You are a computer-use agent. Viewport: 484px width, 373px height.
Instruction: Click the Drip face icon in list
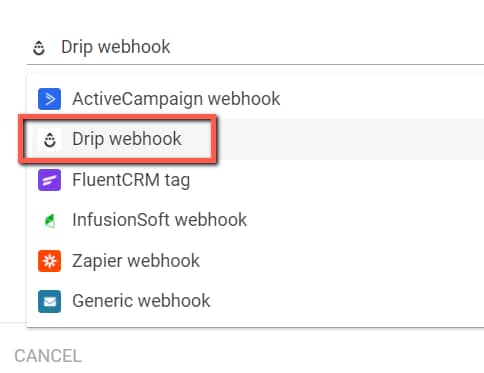pyautogui.click(x=50, y=139)
